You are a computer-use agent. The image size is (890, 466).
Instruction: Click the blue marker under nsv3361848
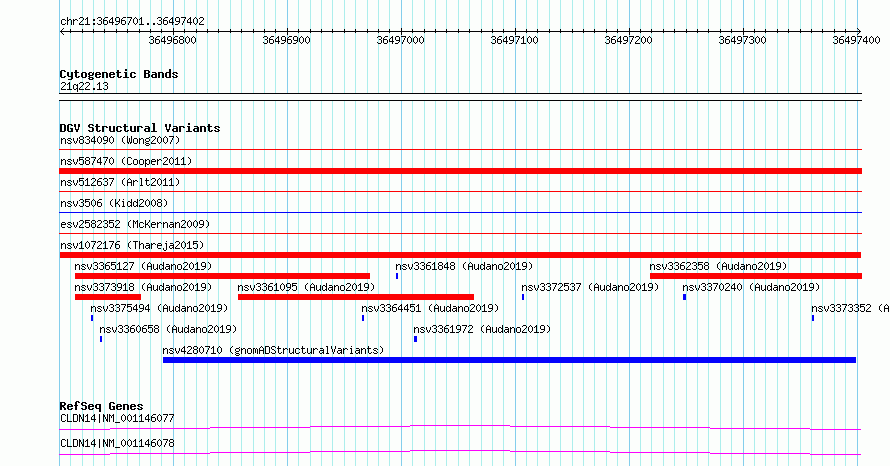(x=397, y=276)
